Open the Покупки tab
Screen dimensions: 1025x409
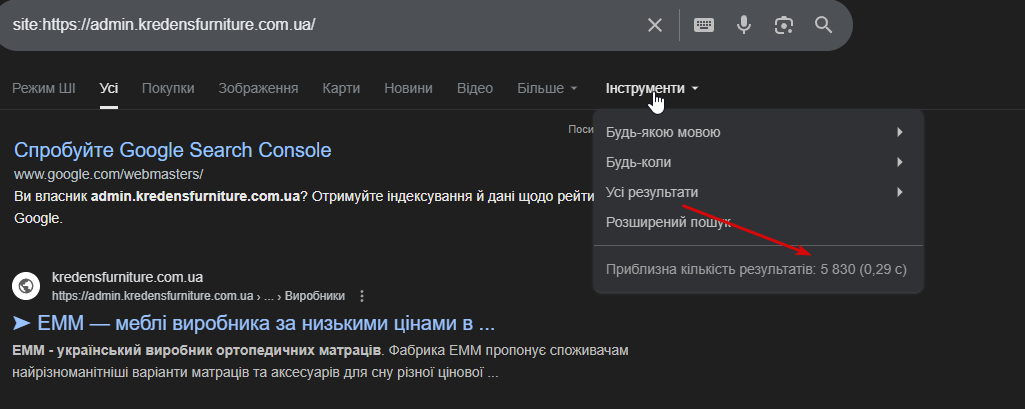168,88
